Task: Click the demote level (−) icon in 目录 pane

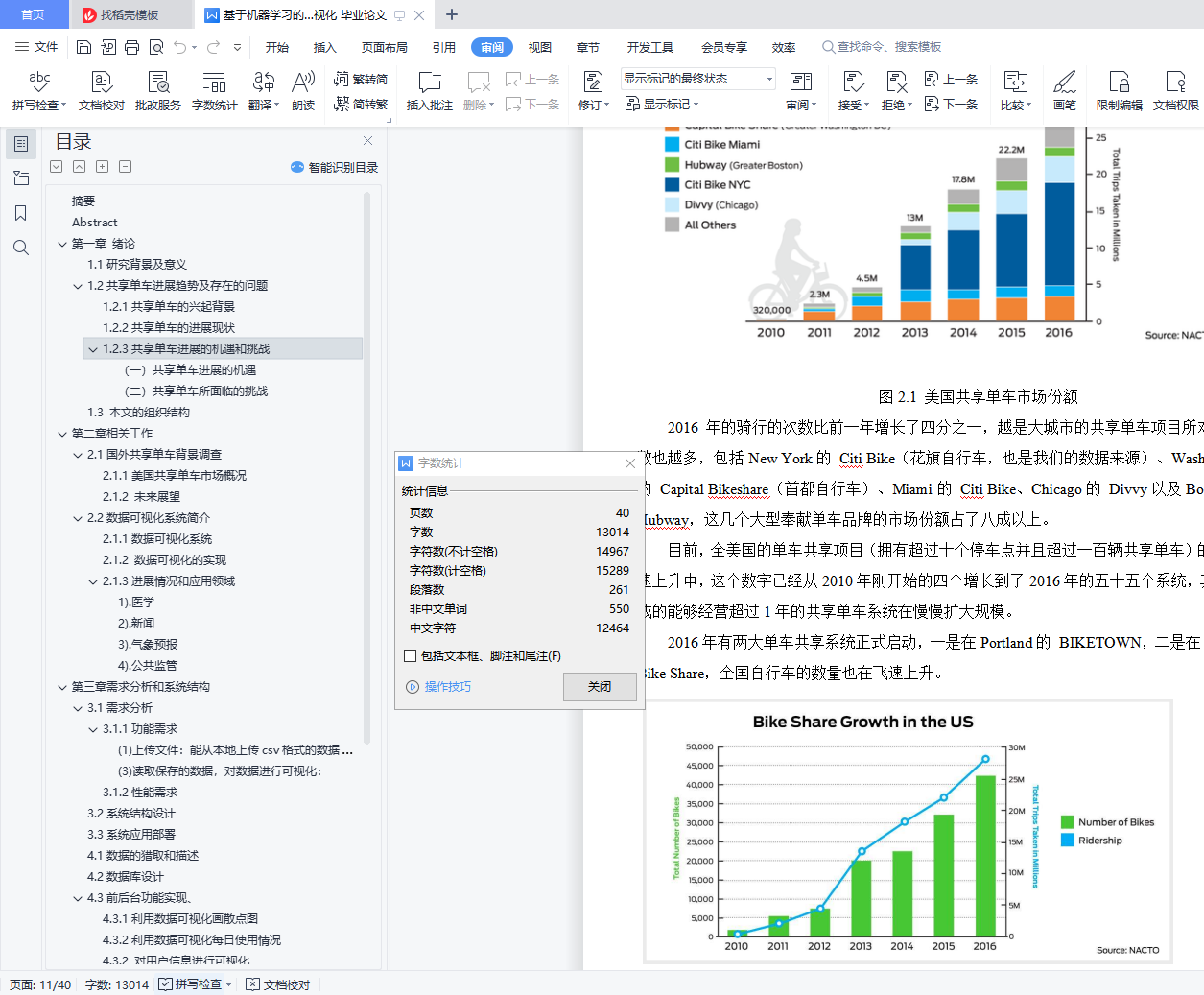Action: (x=126, y=167)
